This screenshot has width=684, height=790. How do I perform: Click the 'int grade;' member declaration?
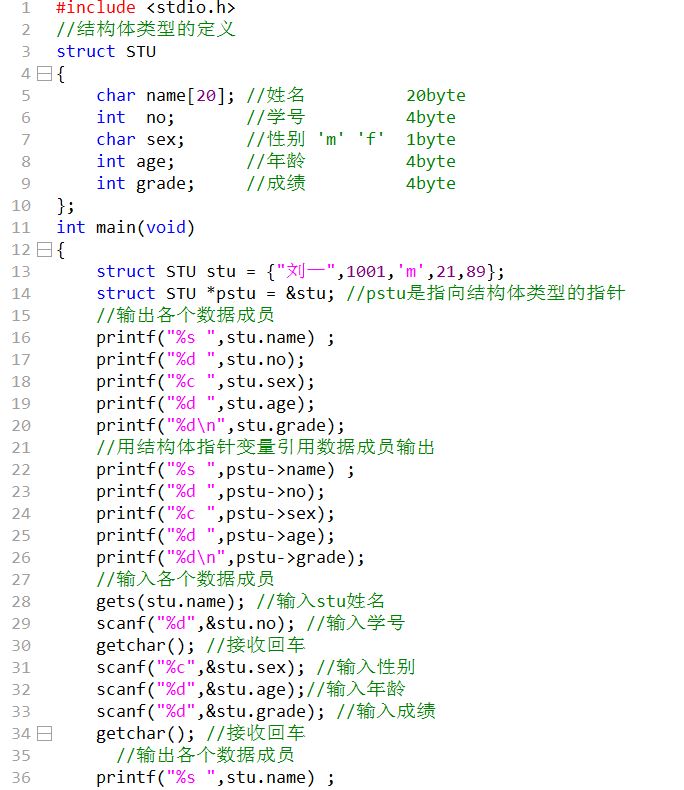[146, 183]
